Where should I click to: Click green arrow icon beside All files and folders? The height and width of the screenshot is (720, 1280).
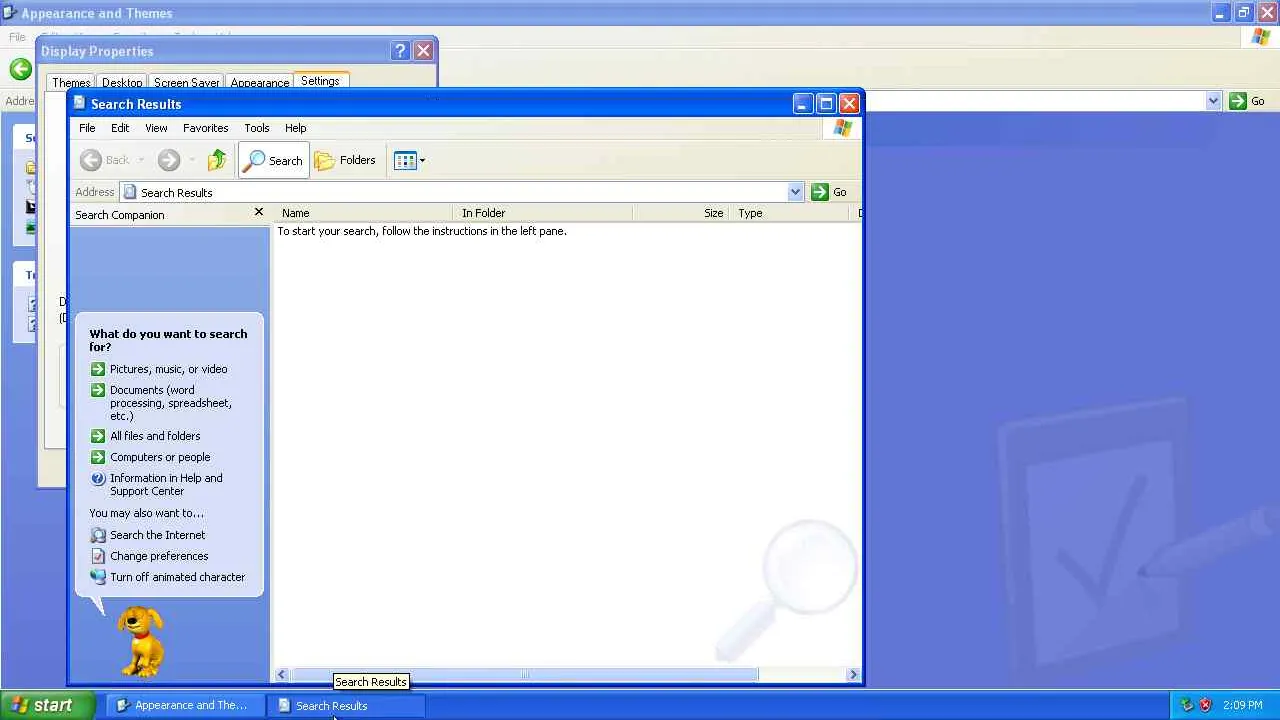(98, 436)
